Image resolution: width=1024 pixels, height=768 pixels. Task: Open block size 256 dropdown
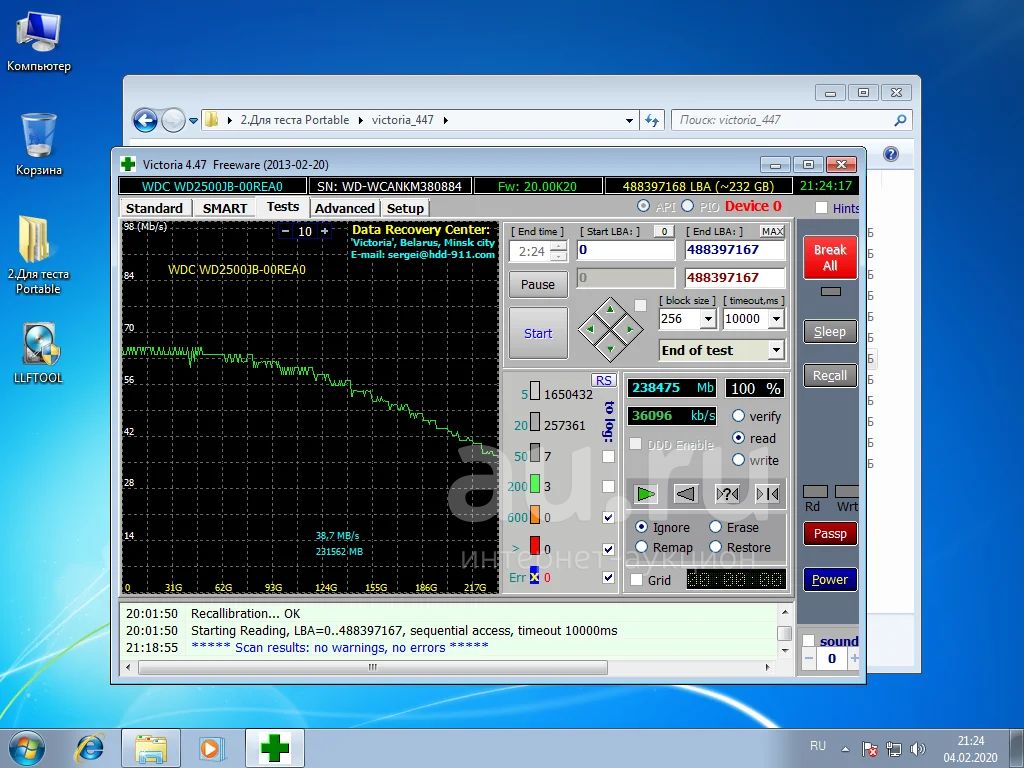coord(709,319)
